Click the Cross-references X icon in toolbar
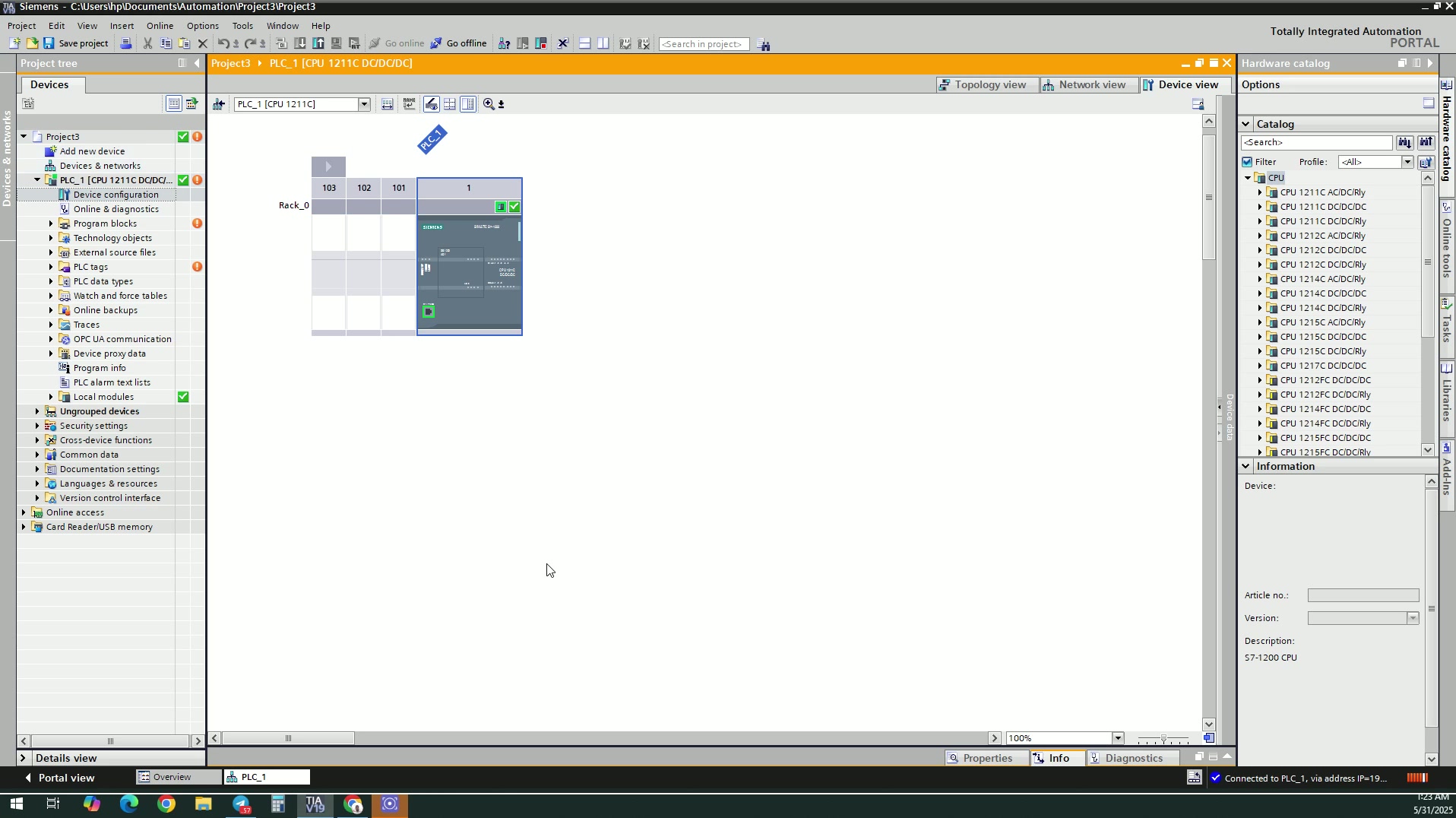The width and height of the screenshot is (1456, 818). tap(563, 43)
